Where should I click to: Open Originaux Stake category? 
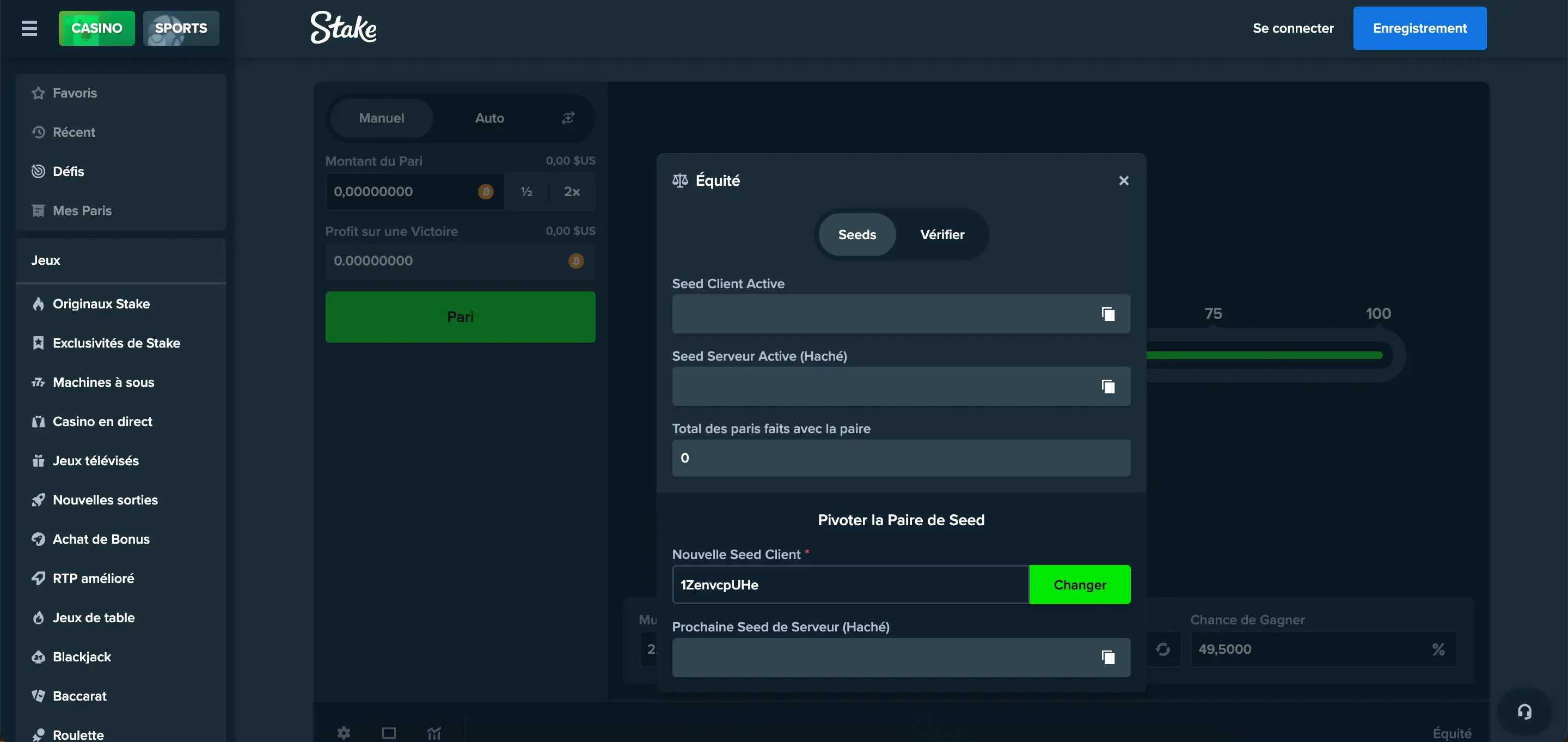coord(121,304)
